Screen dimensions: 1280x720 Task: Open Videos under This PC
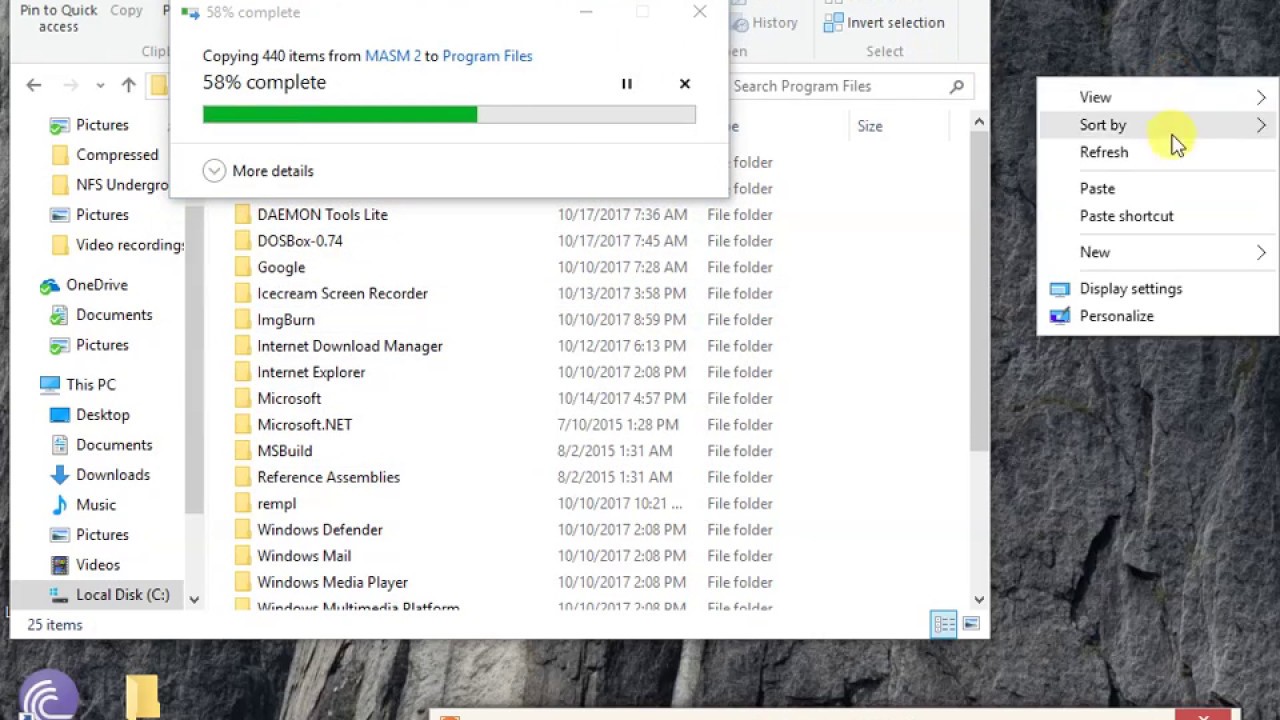(x=98, y=565)
